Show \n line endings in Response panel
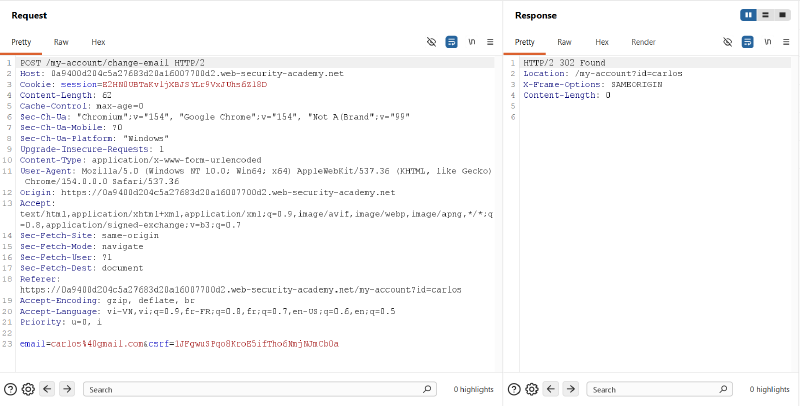The width and height of the screenshot is (800, 406). (x=768, y=42)
